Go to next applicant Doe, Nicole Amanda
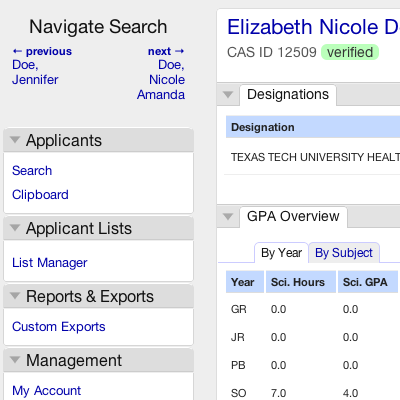Viewport: 400px width, 400px height. click(161, 73)
